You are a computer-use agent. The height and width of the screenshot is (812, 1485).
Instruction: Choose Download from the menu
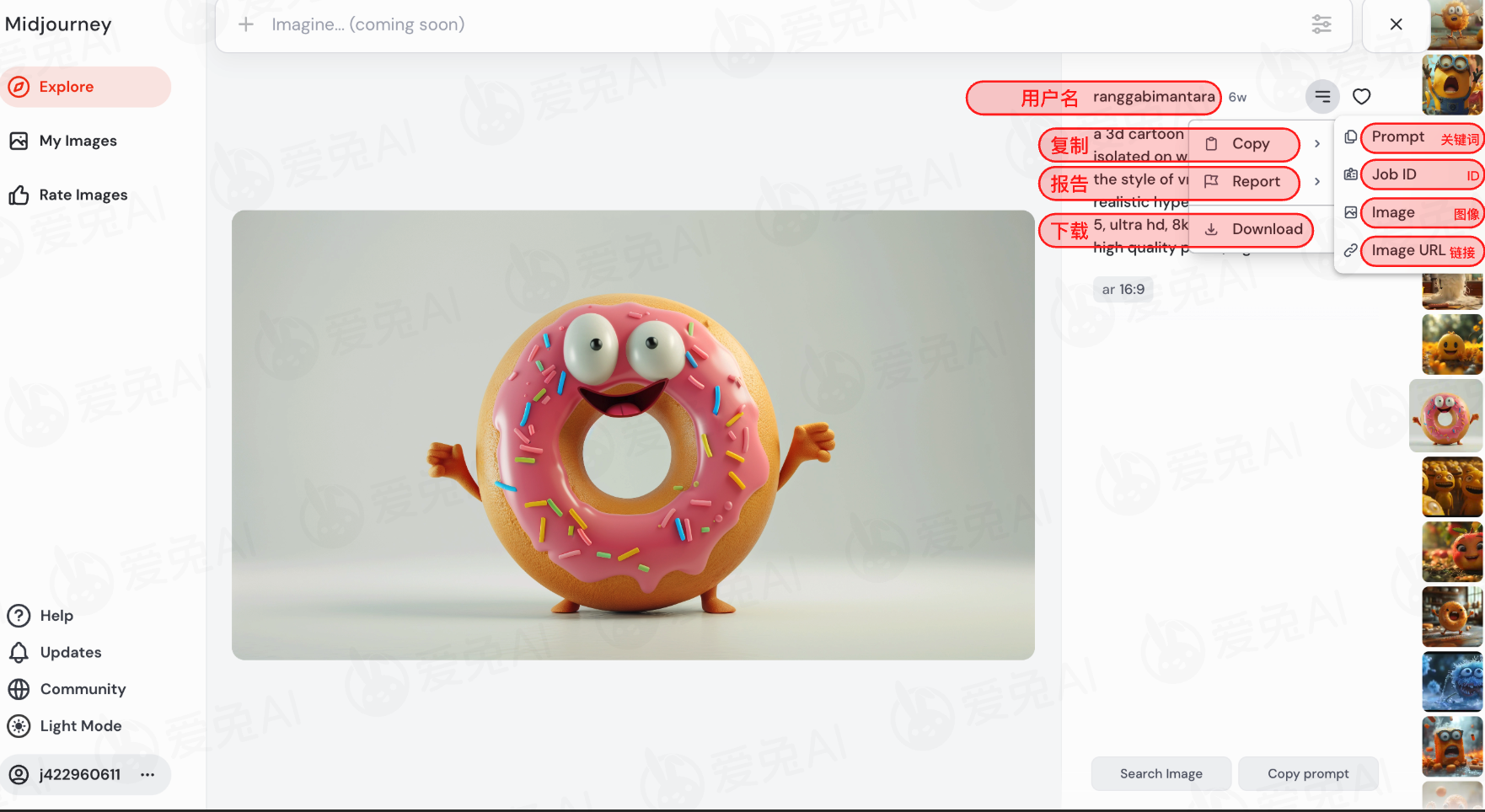point(1267,229)
